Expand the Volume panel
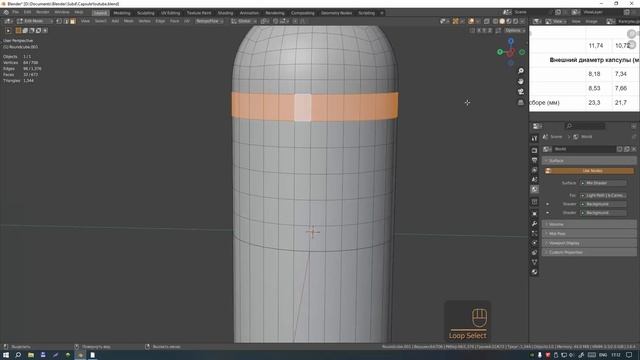Viewport: 640px width, 360px height. [589, 224]
